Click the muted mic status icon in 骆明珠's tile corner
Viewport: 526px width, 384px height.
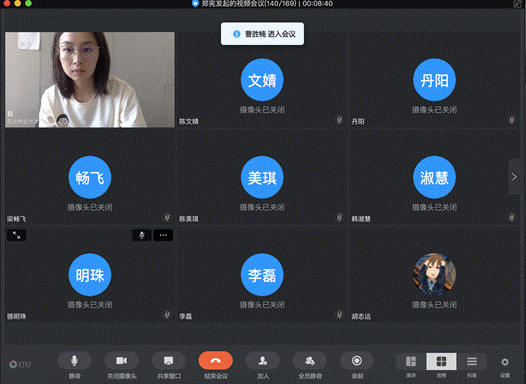(167, 315)
